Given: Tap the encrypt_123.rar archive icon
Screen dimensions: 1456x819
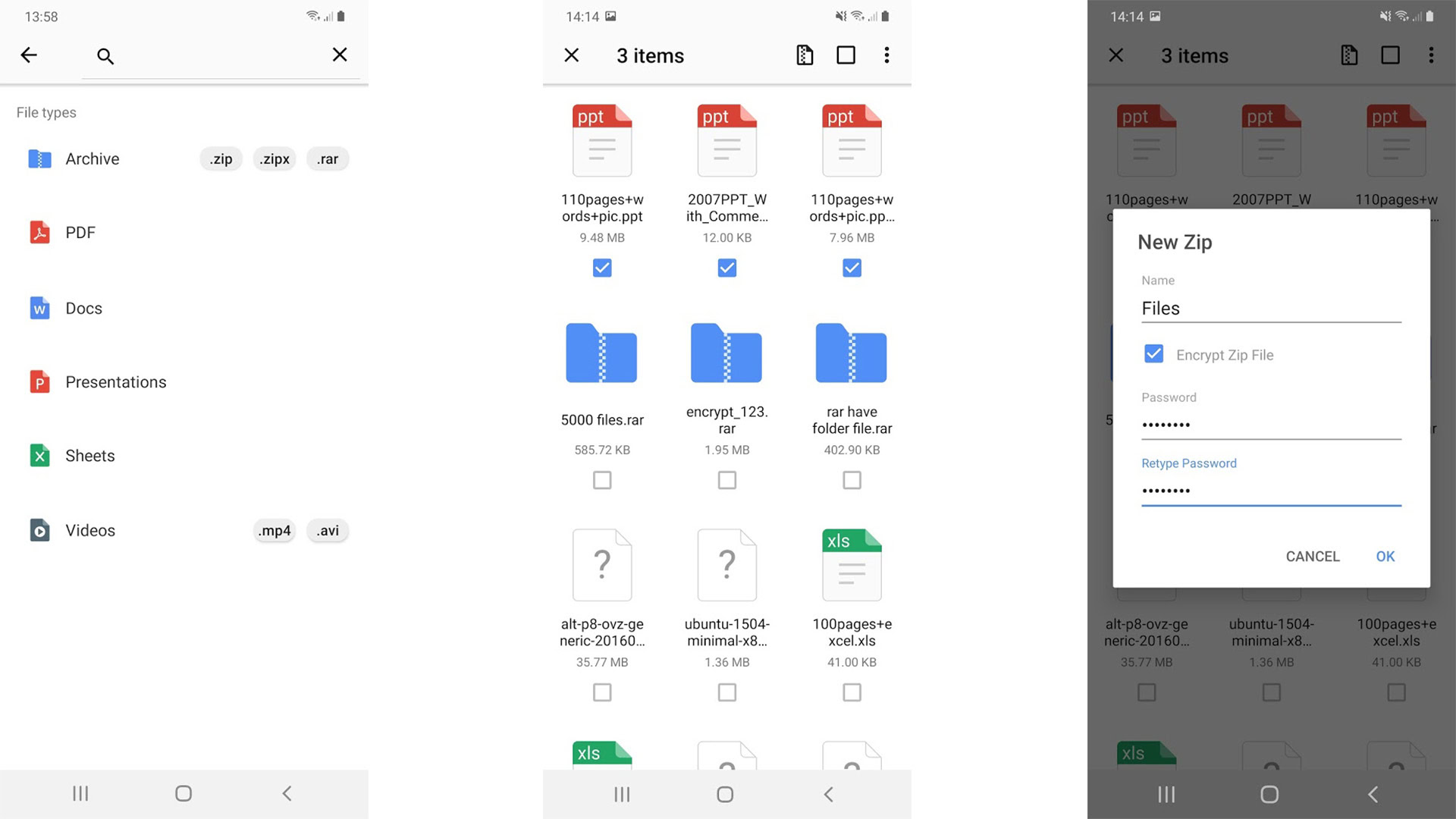Looking at the screenshot, I should [726, 353].
